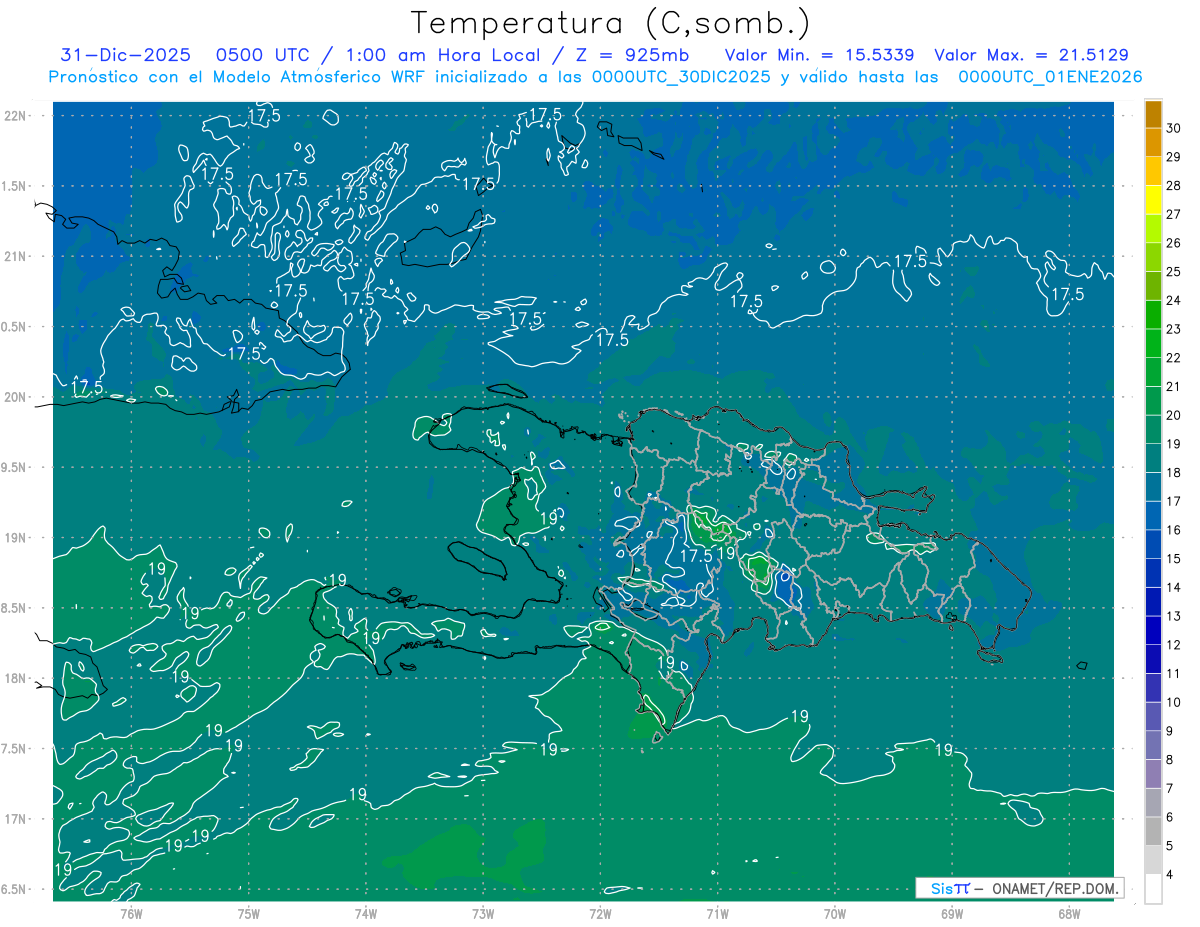Click the '19N' latitude axis label
The width and height of the screenshot is (1200, 927).
[x=15, y=538]
